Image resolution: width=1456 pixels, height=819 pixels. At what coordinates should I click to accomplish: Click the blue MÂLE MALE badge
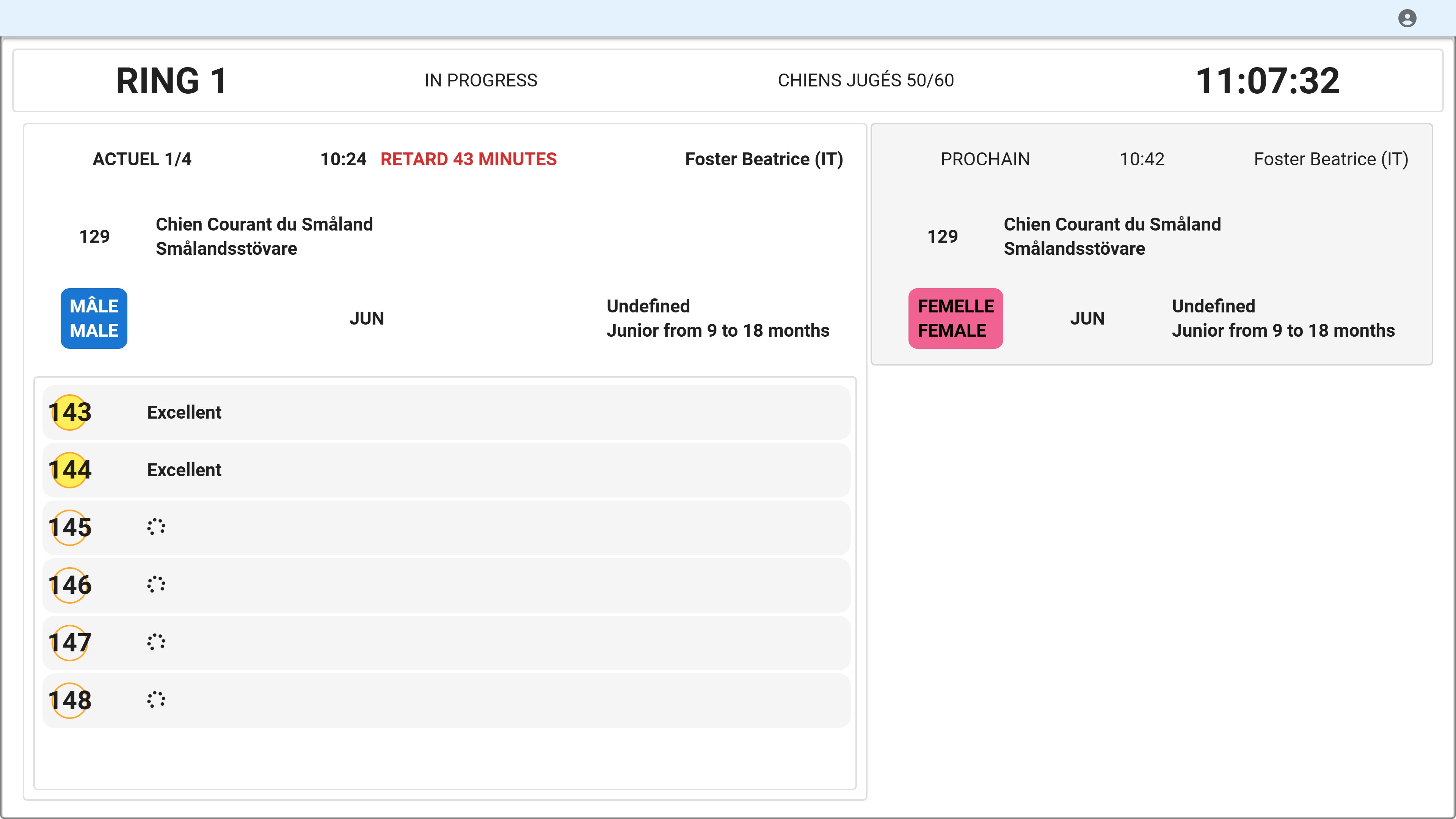pyautogui.click(x=94, y=318)
